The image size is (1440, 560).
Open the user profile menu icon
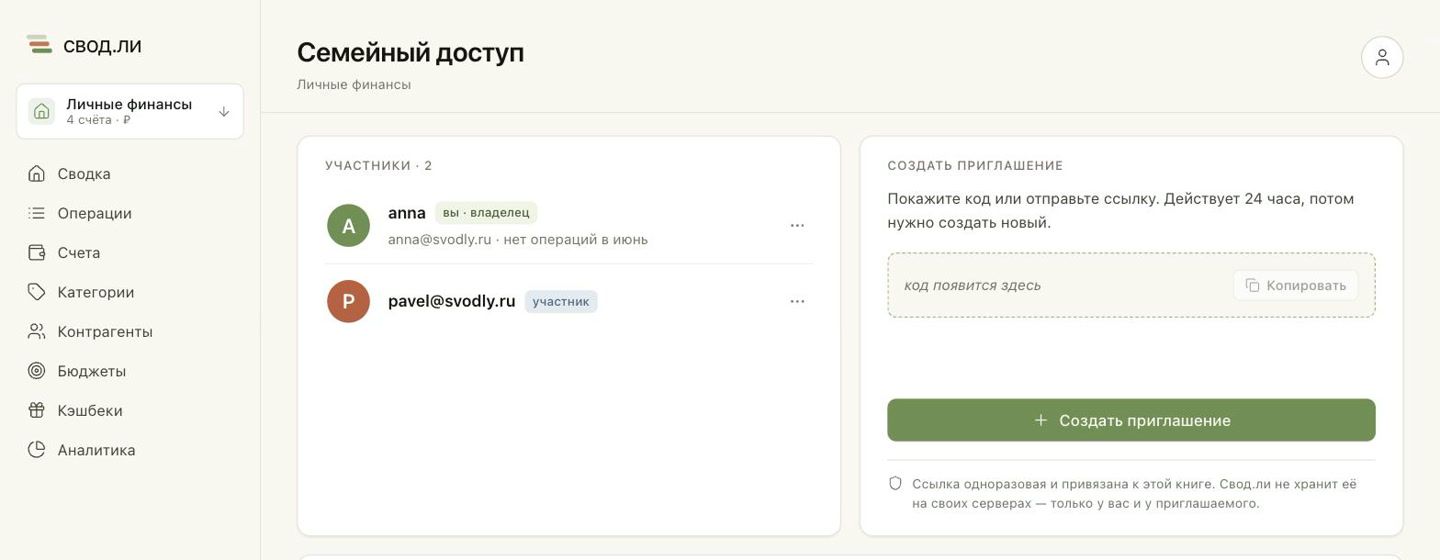pos(1382,57)
